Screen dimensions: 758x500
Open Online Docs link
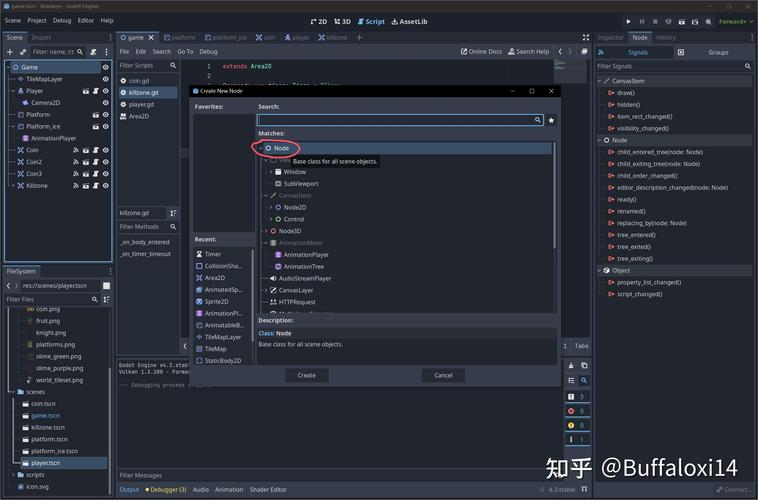click(x=481, y=51)
